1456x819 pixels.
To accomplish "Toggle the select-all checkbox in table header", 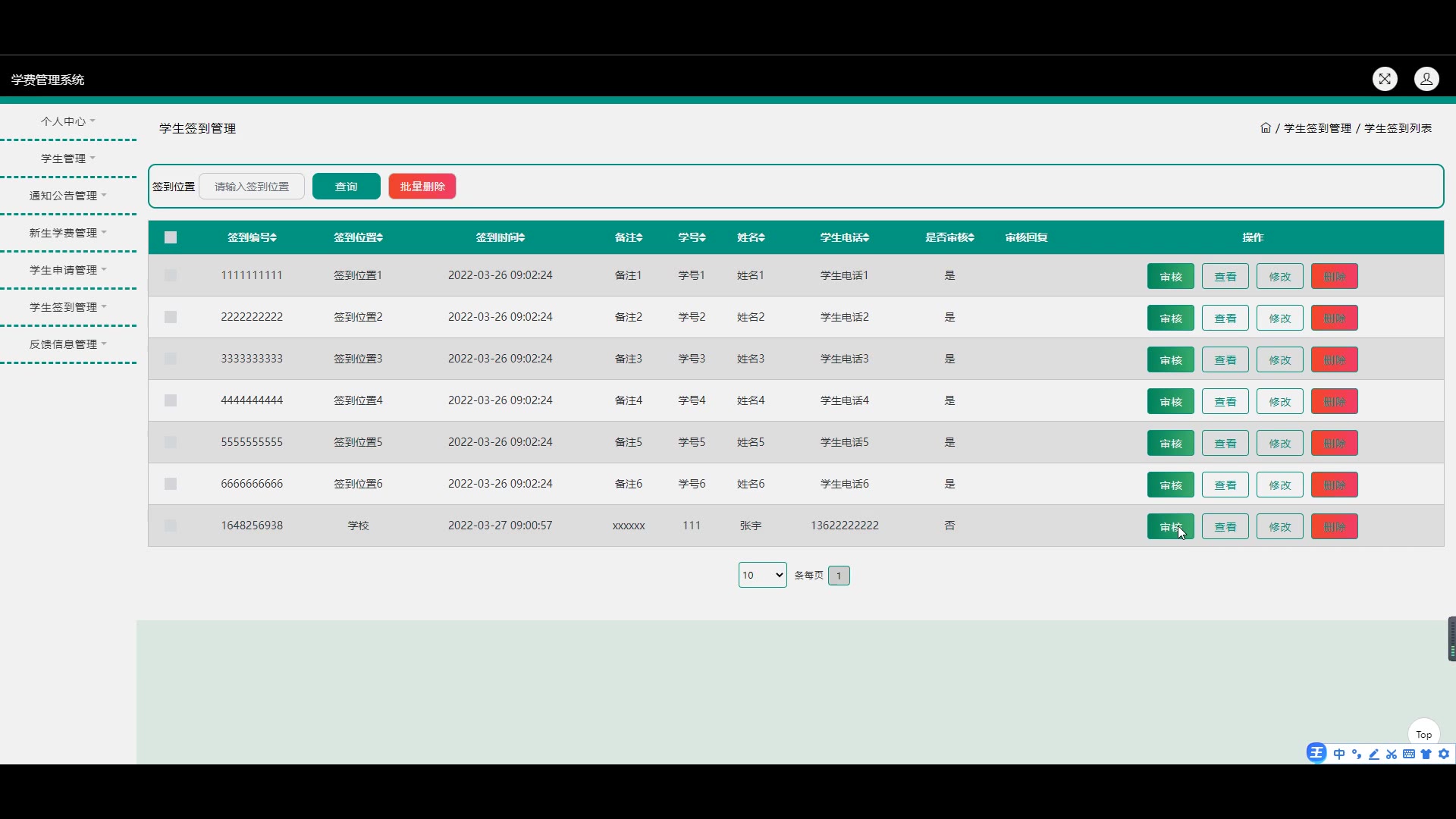I will click(171, 237).
